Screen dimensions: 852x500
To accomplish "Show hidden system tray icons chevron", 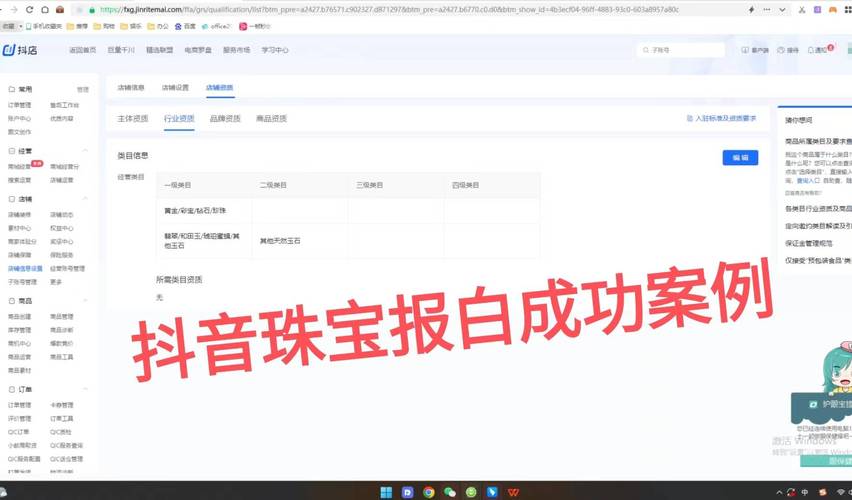I will (779, 492).
